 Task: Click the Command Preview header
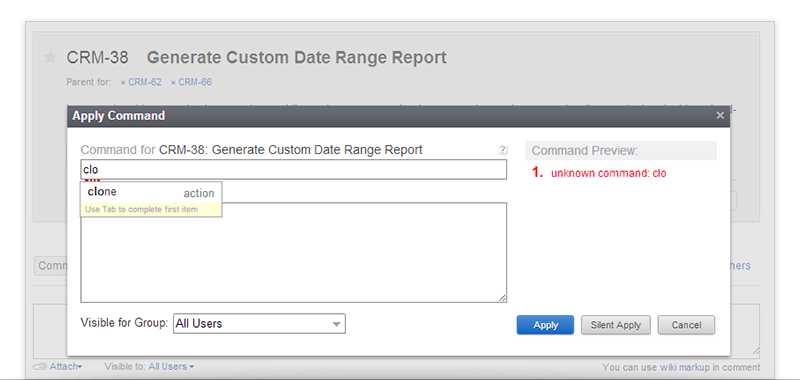(x=621, y=150)
